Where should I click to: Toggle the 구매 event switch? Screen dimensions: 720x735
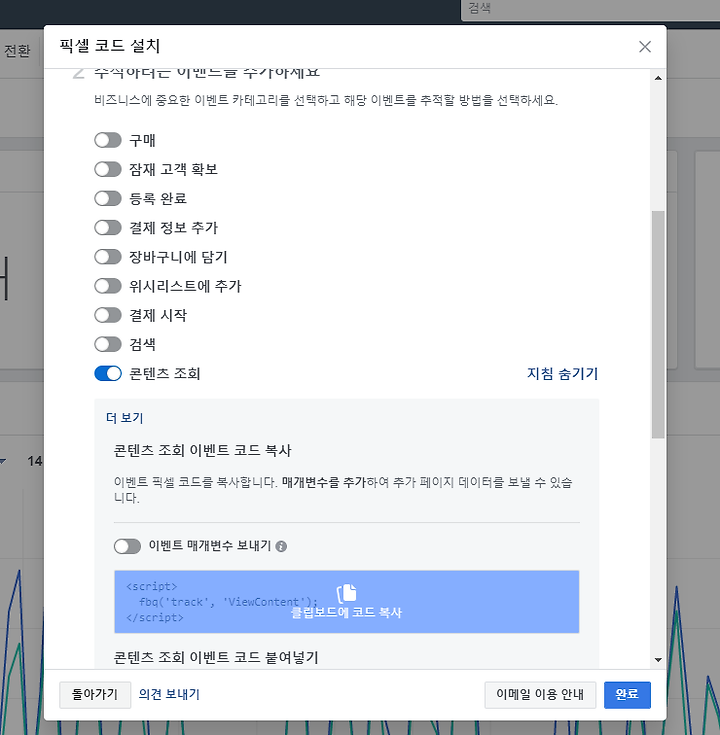pos(108,140)
